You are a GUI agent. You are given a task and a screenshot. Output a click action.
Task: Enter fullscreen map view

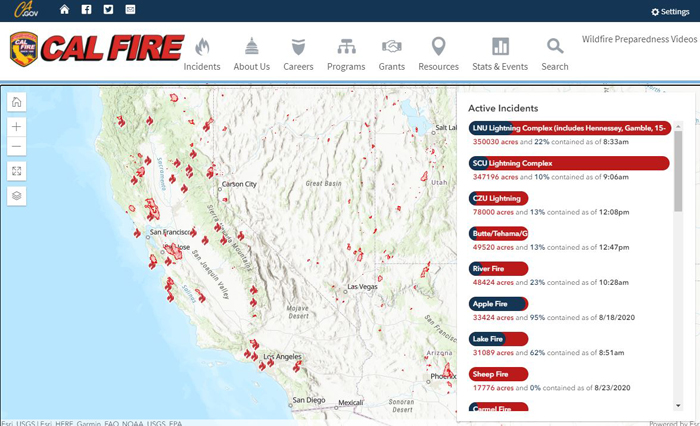click(17, 171)
